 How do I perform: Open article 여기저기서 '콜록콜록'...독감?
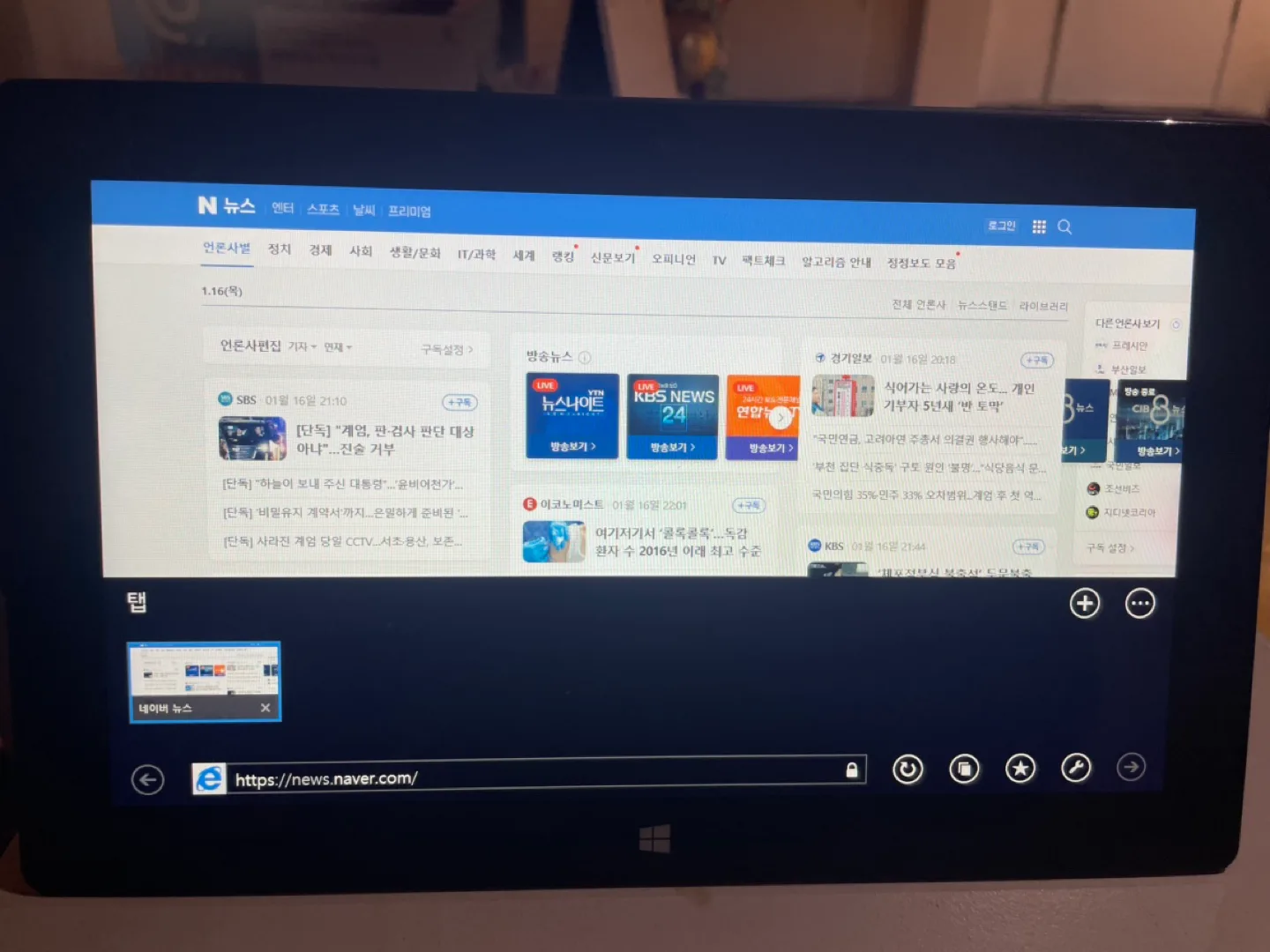coord(677,542)
